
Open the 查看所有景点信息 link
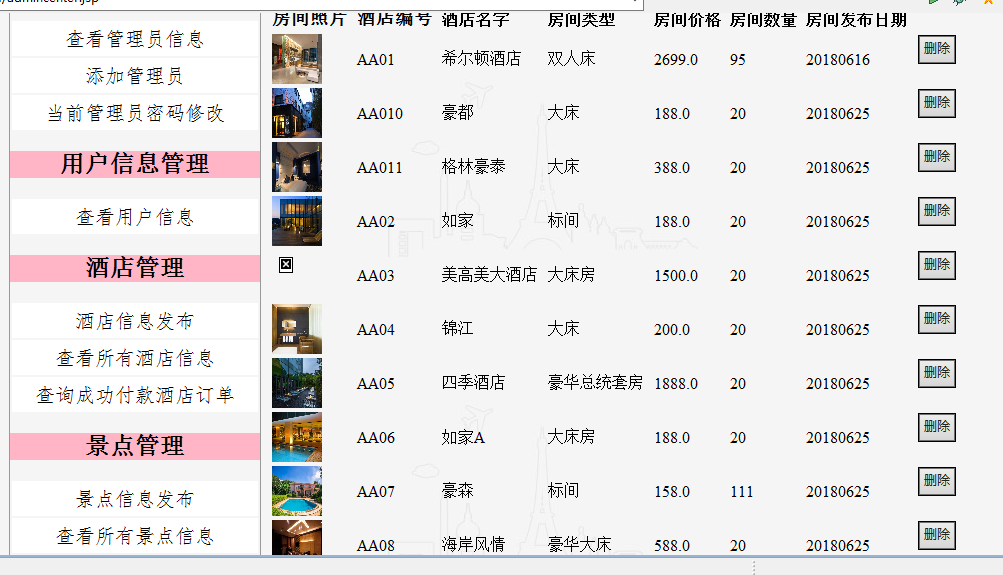(x=135, y=536)
